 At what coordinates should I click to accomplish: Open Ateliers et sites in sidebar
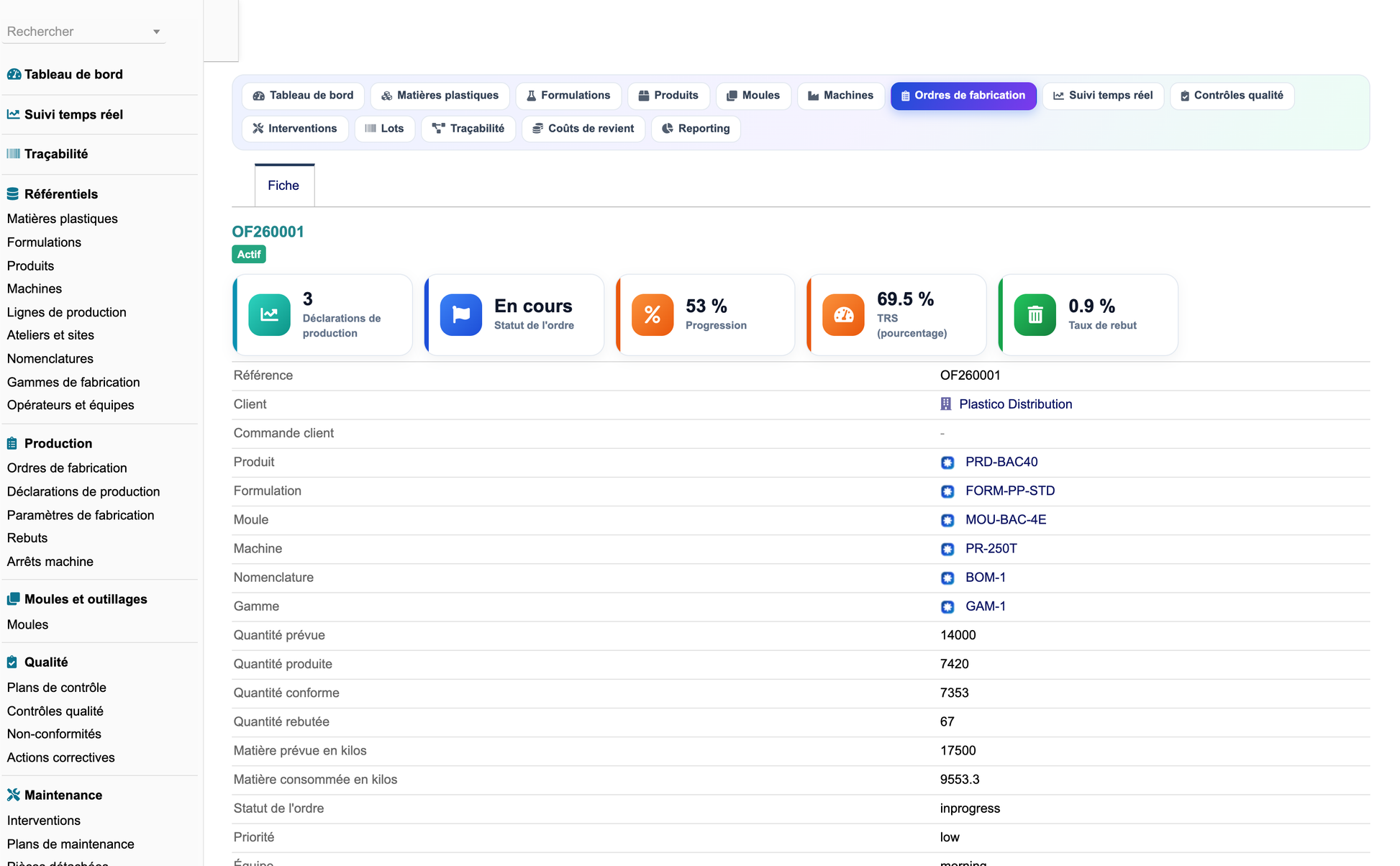[x=50, y=335]
